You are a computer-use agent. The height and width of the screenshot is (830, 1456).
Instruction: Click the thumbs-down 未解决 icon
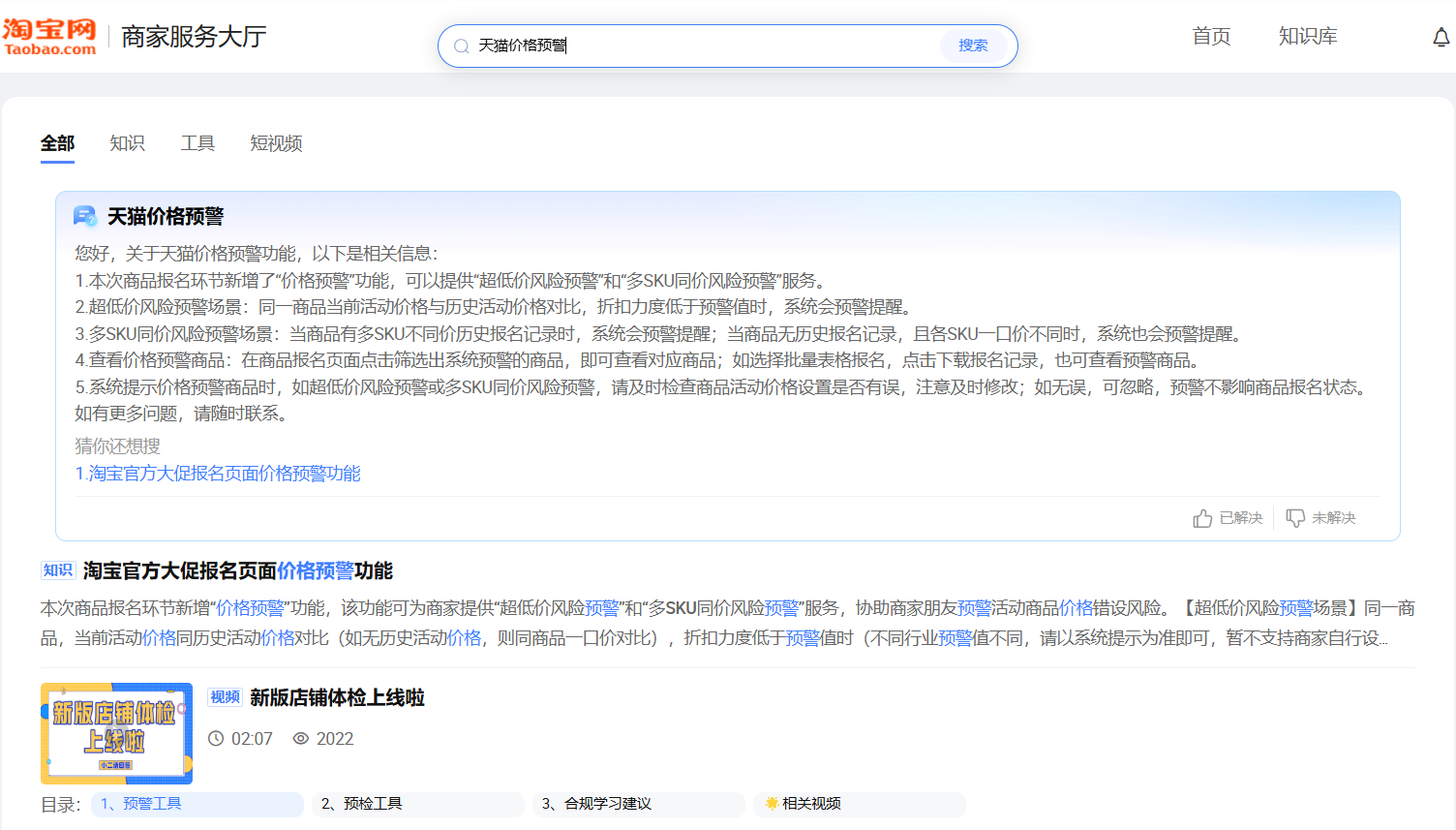point(1295,518)
